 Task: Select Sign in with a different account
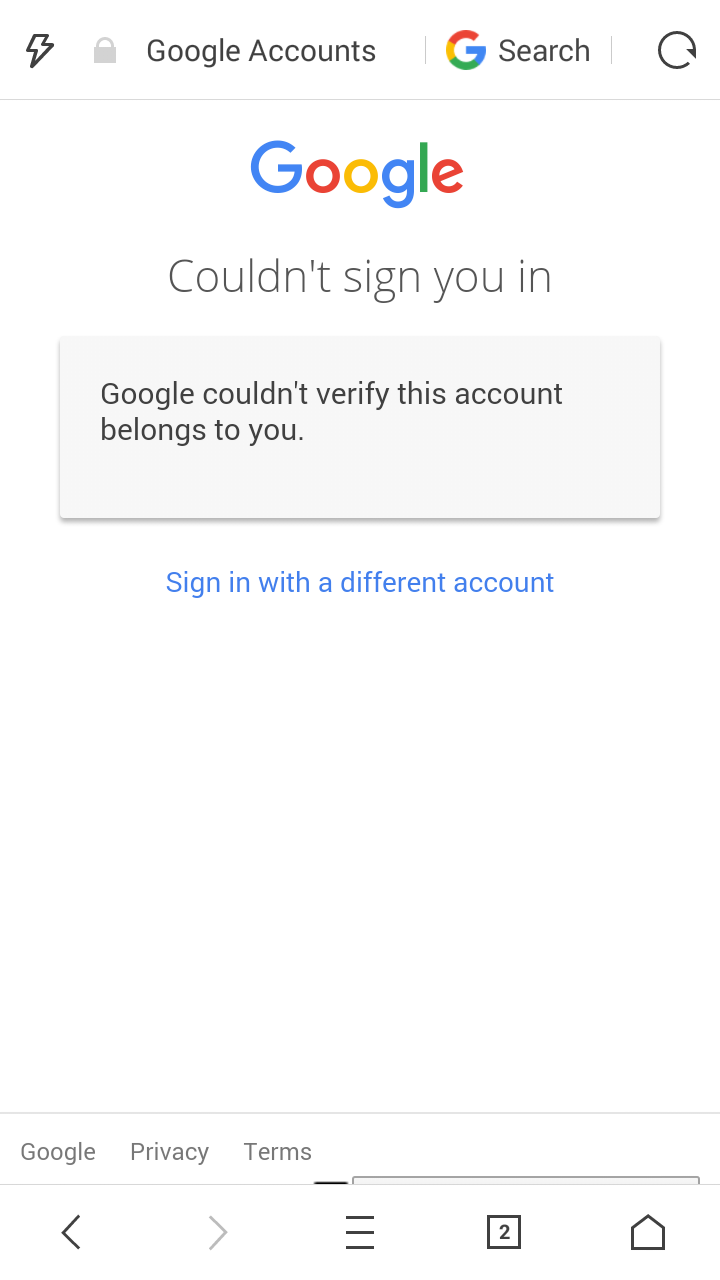359,582
